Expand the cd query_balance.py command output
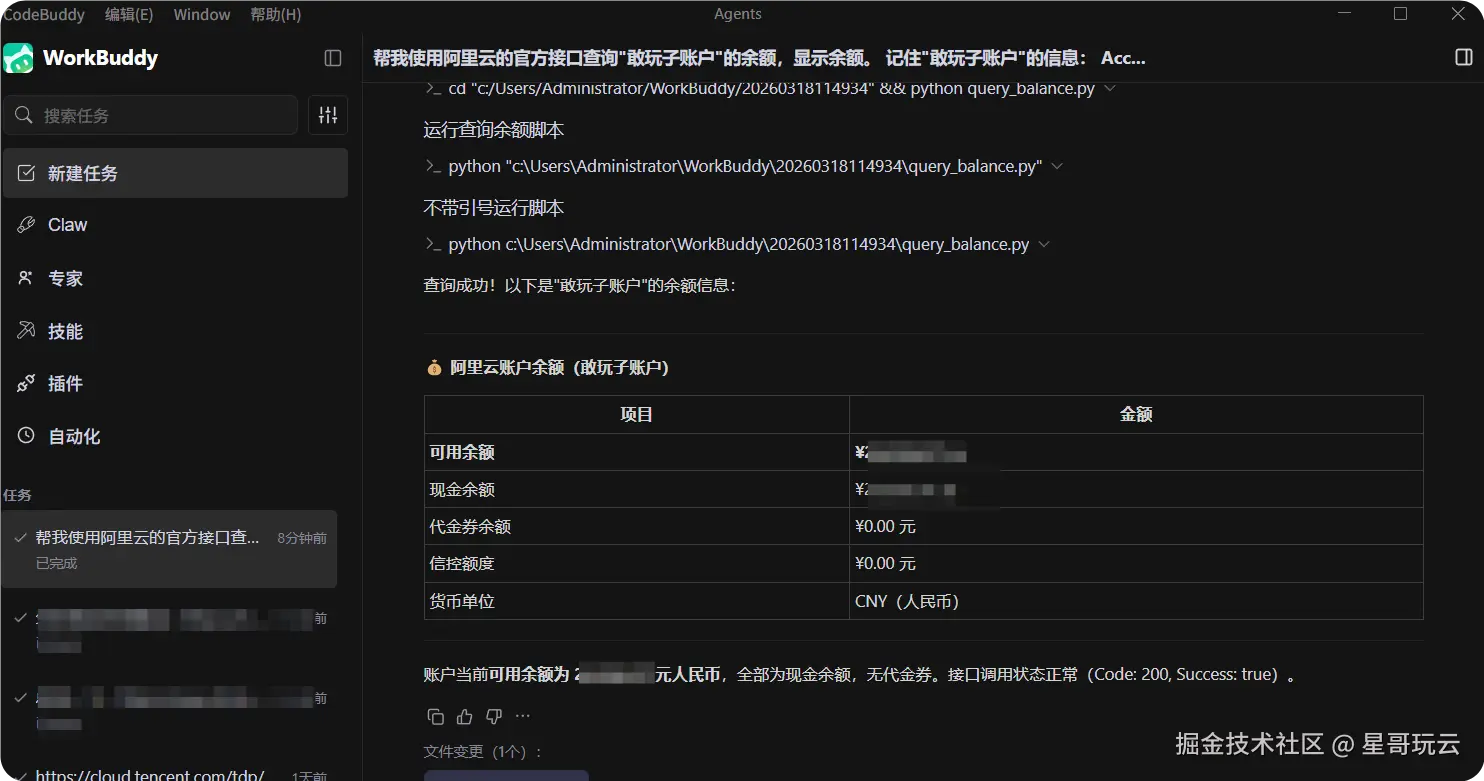 (1109, 88)
